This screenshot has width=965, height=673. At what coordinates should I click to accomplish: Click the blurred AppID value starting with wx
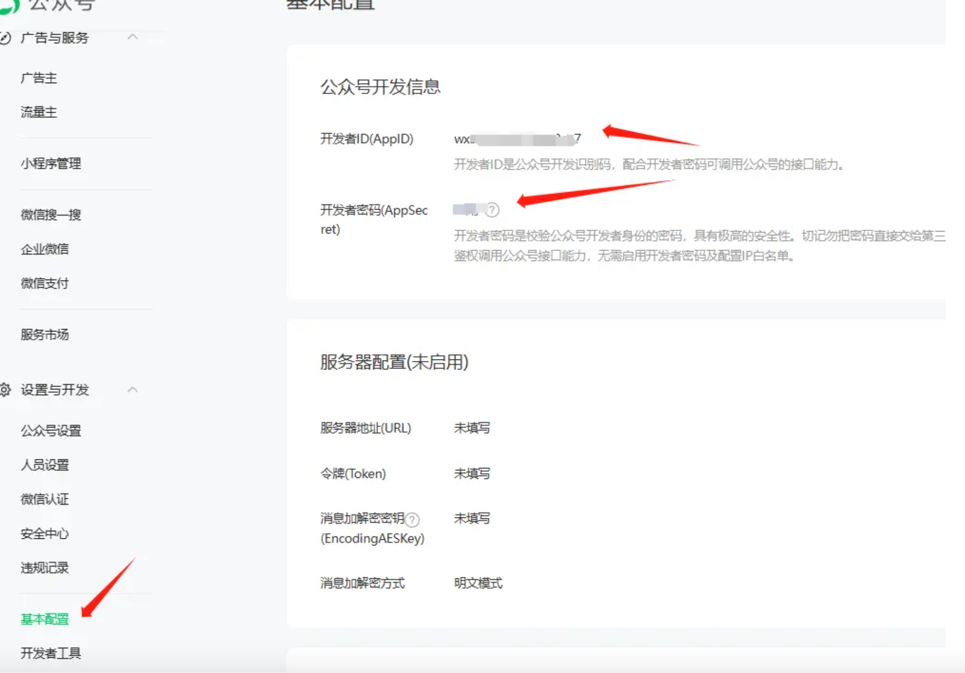517,139
